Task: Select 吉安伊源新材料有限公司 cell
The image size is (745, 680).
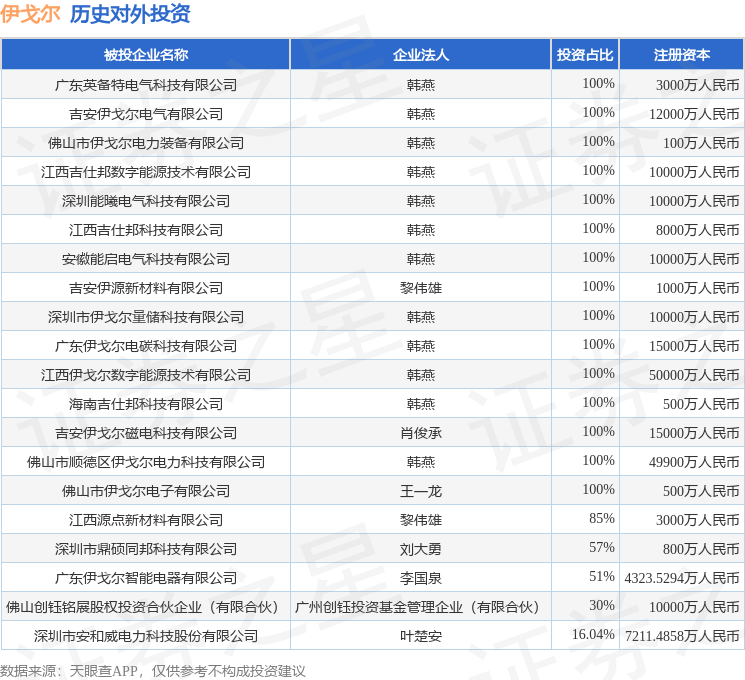Action: pos(146,288)
